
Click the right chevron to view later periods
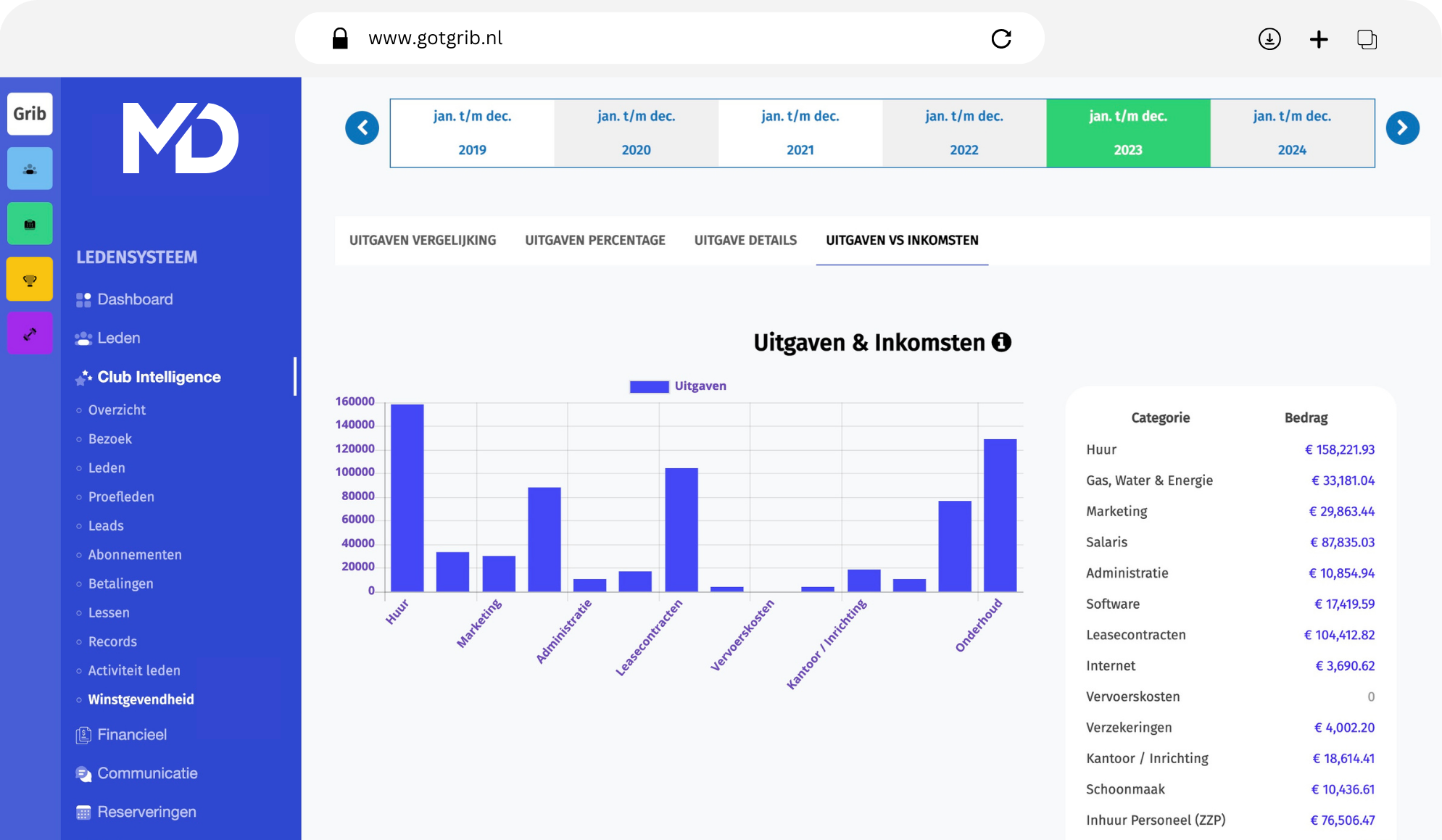point(1403,128)
